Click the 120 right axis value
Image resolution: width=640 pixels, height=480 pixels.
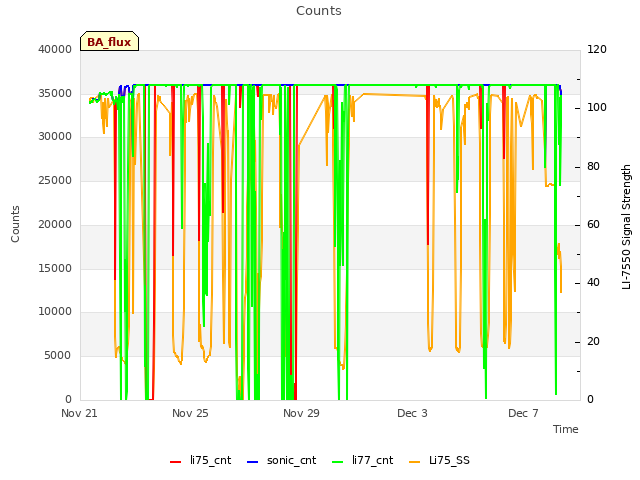[597, 49]
